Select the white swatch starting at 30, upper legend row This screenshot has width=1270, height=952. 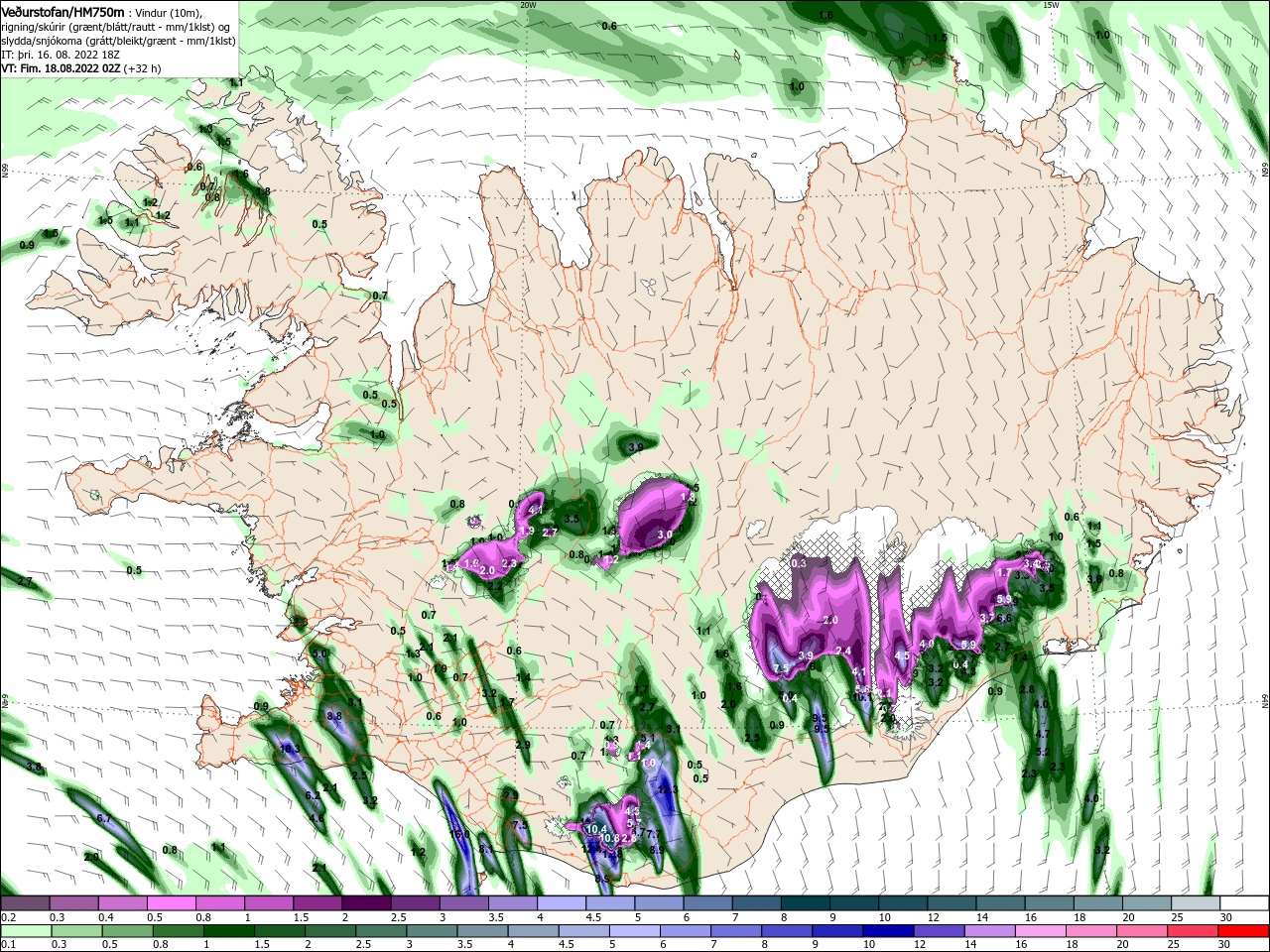1244,903
